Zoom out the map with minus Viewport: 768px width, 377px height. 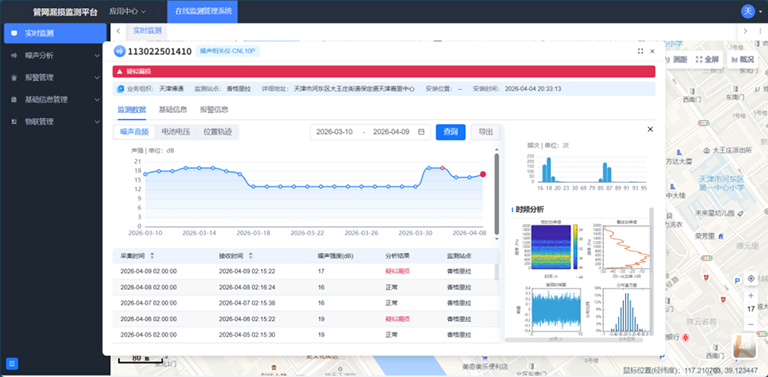[751, 324]
